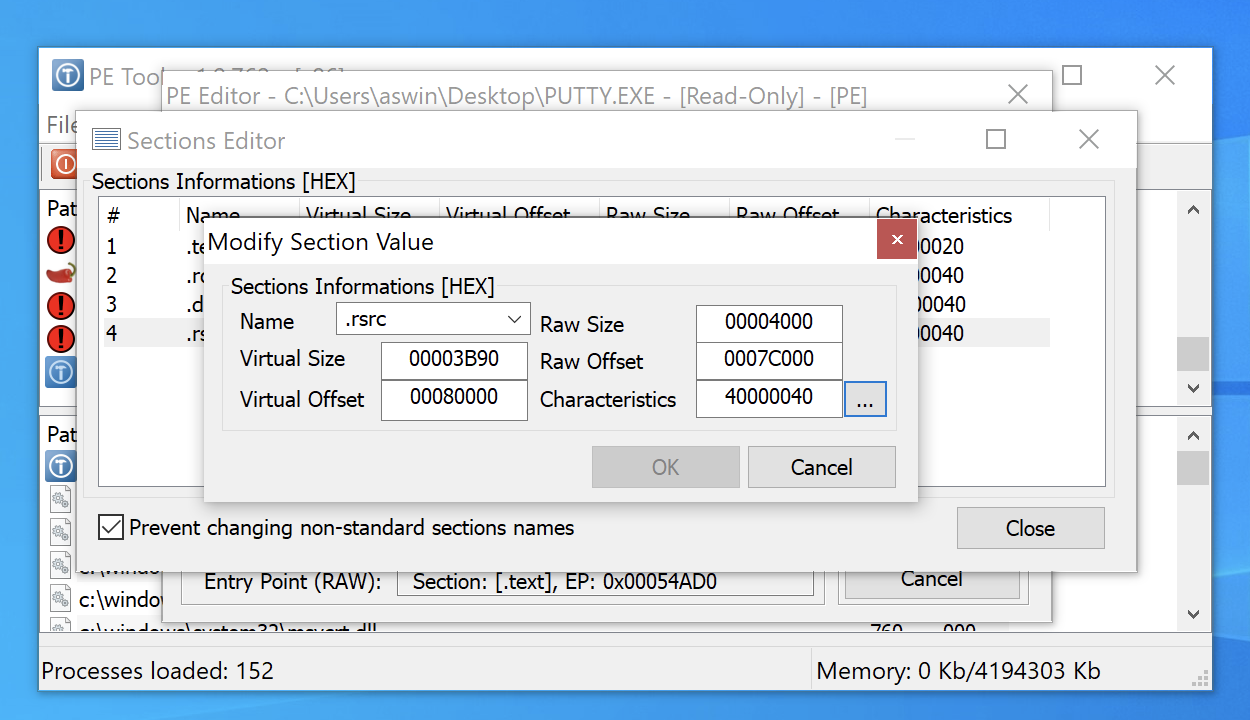
Task: Click the upper list scrollbar down arrow
Action: point(1192,387)
